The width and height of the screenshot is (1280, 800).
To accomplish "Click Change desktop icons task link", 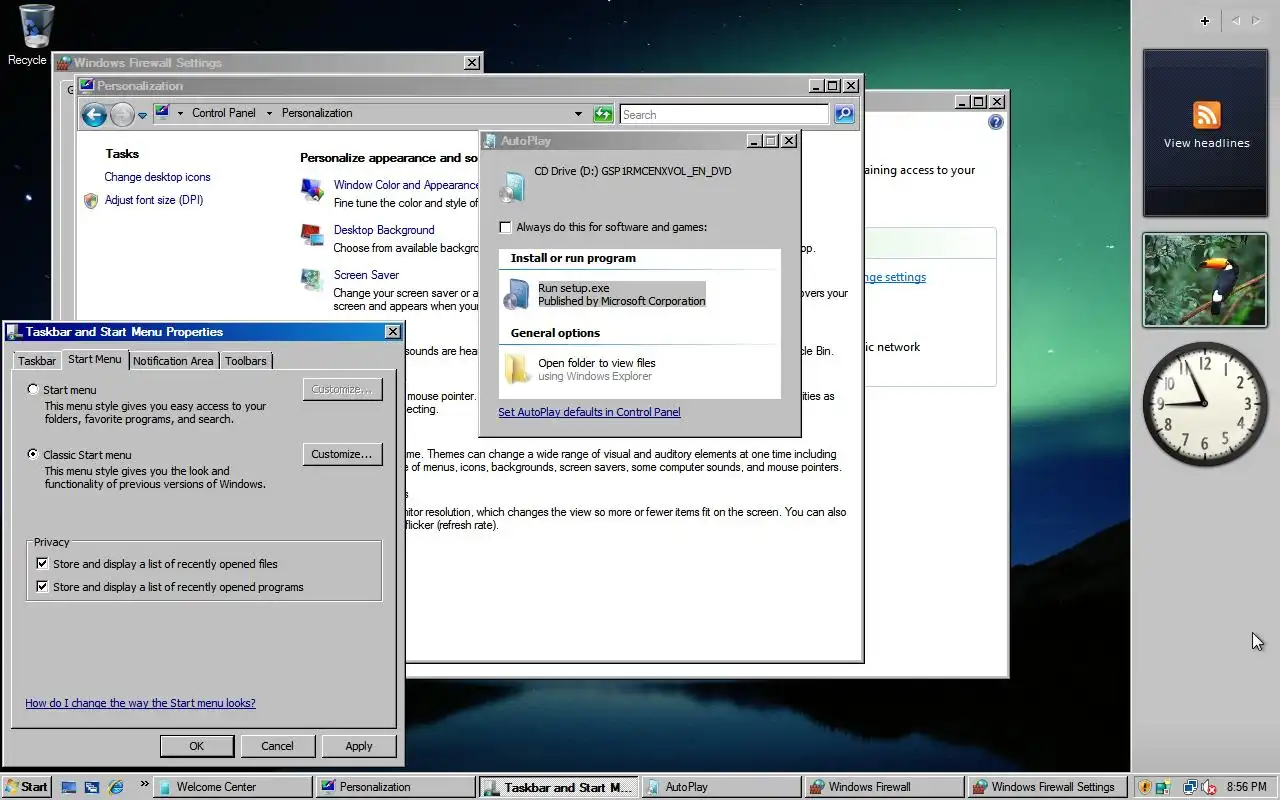I will [157, 177].
